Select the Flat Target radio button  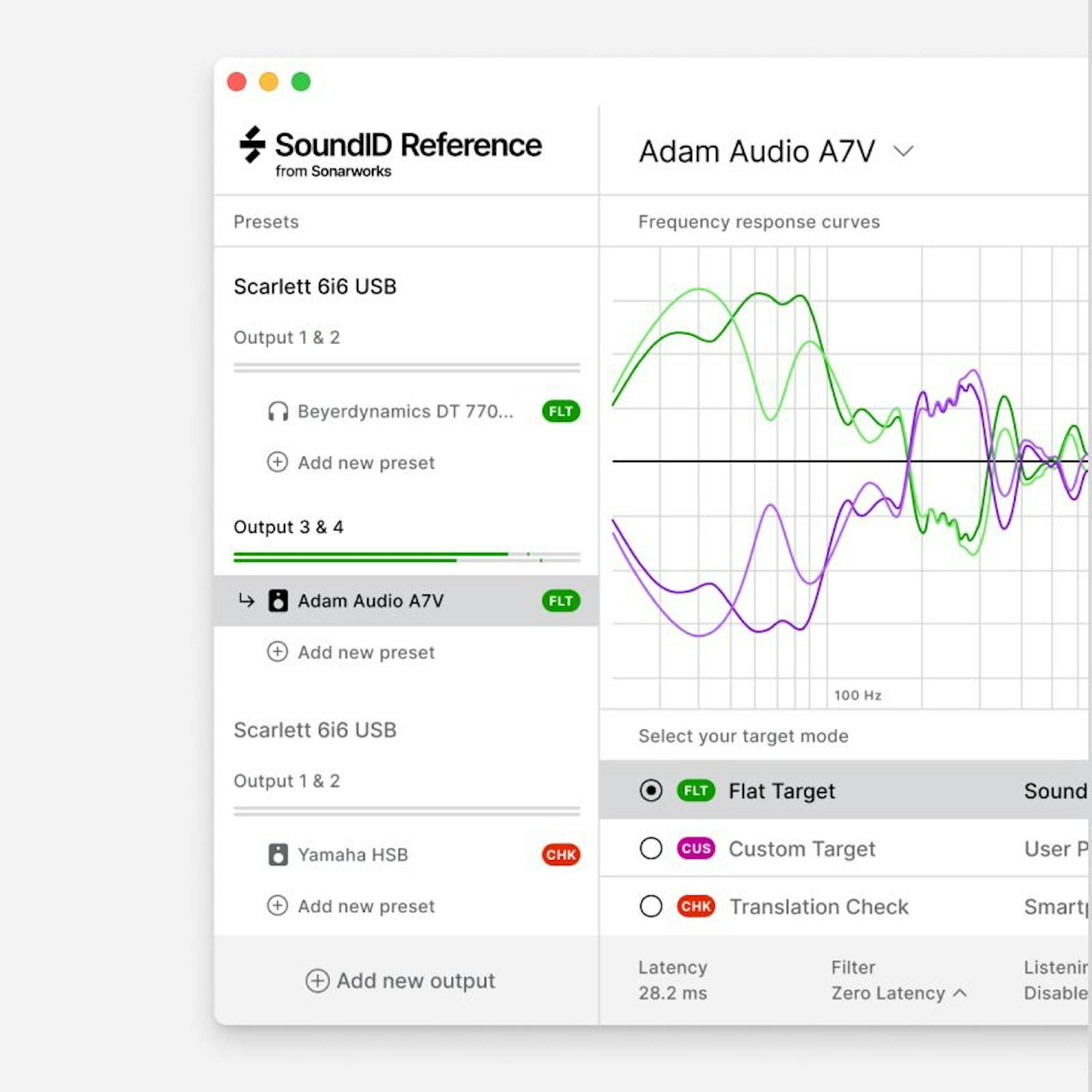(651, 790)
